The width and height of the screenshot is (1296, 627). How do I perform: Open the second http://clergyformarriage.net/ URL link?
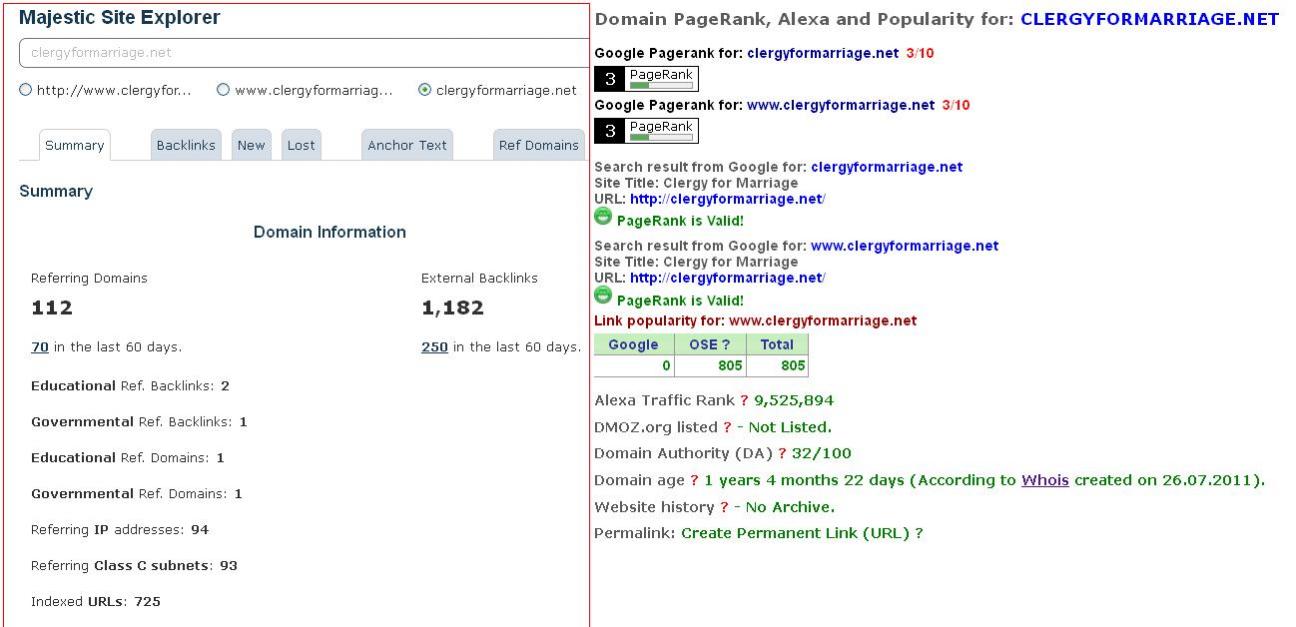click(x=727, y=278)
